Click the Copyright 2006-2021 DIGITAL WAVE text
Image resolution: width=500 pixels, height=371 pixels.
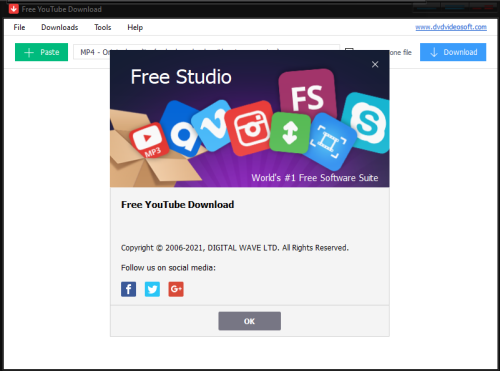click(x=235, y=248)
